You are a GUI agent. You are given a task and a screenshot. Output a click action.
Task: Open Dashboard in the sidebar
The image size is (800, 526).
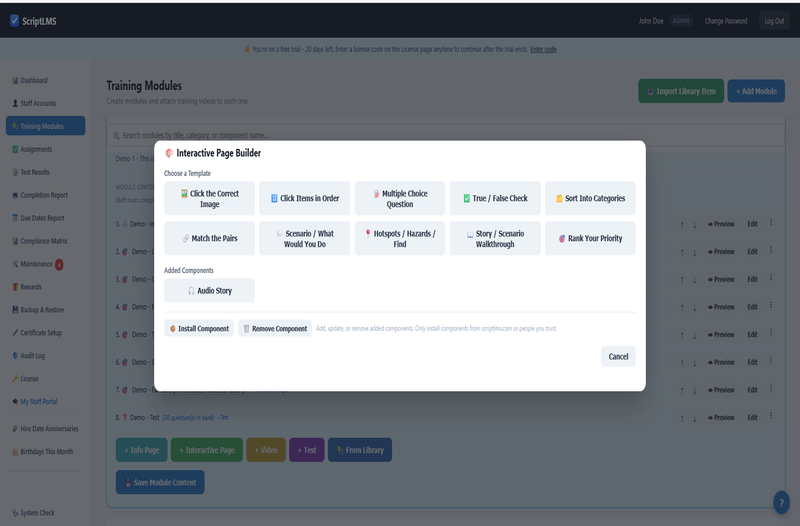tap(45, 80)
